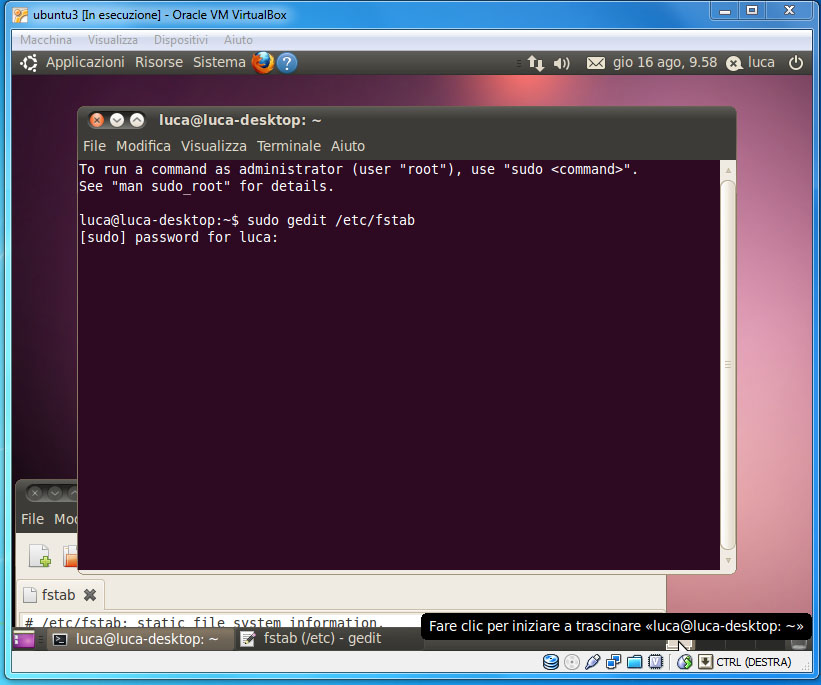This screenshot has width=821, height=685.
Task: Open the terminal's Modifica menu
Action: (x=143, y=146)
